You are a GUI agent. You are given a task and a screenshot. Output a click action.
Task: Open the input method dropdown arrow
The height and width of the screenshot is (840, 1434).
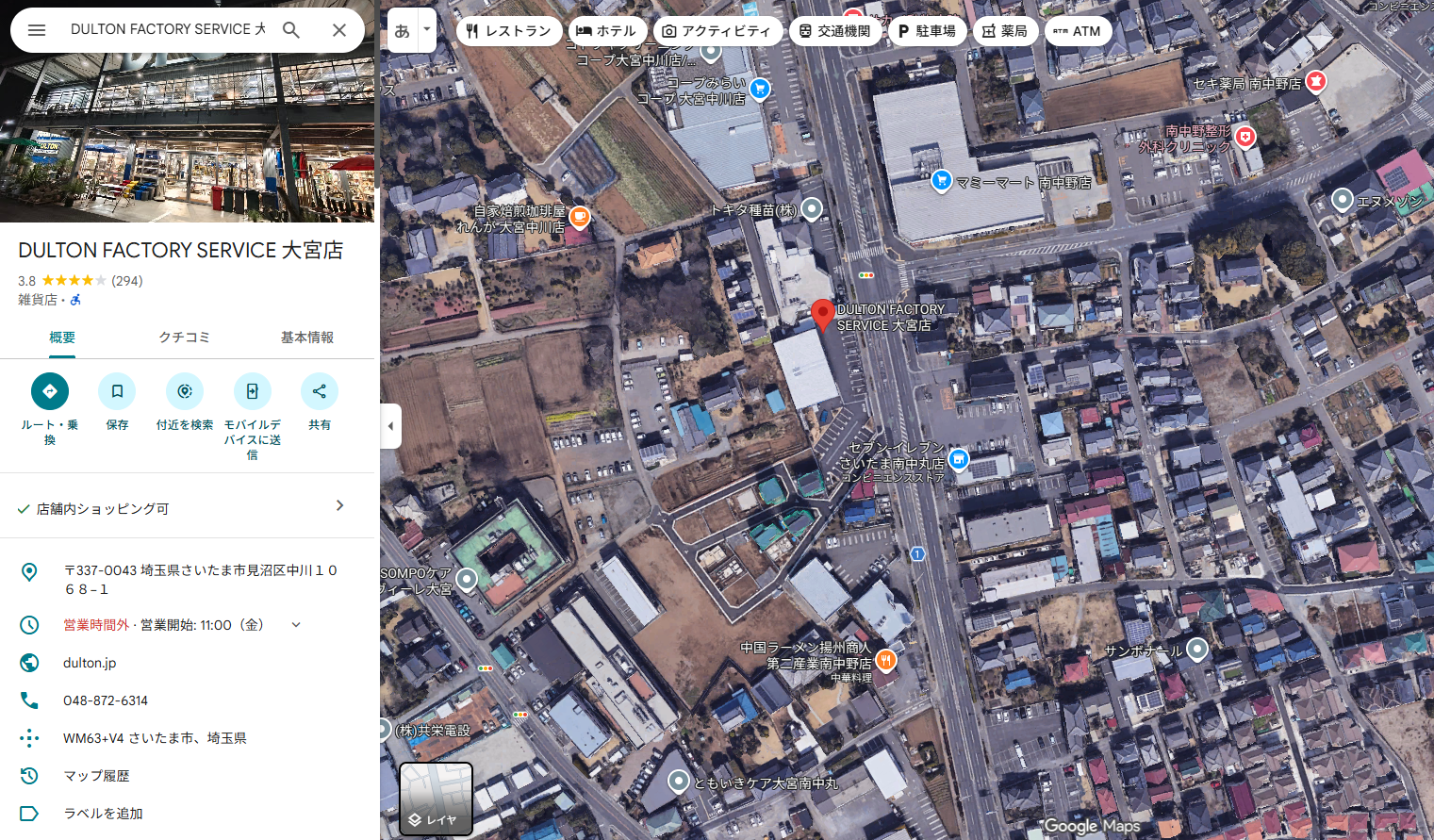coord(427,30)
